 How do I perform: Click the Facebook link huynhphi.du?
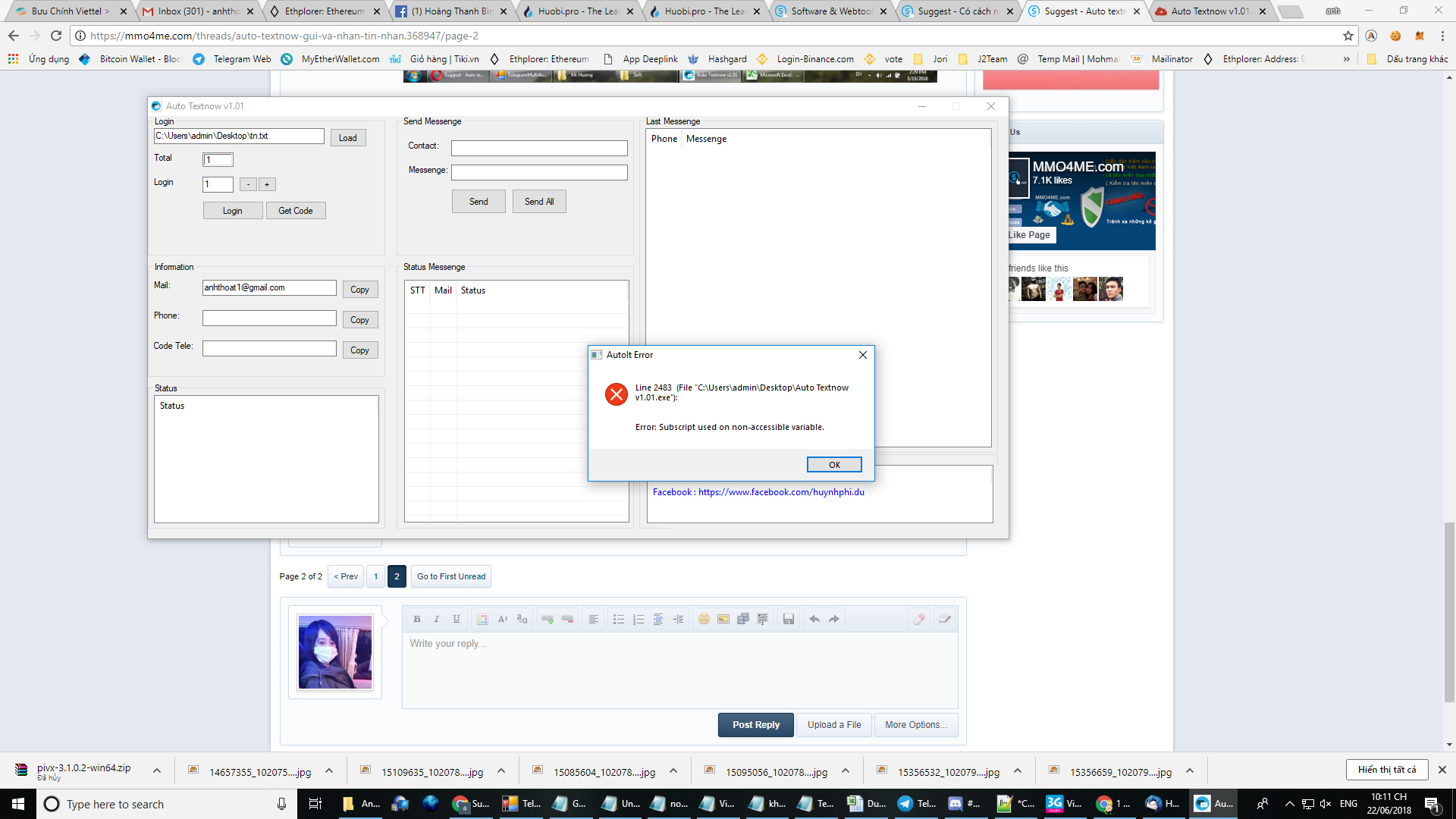click(x=780, y=492)
